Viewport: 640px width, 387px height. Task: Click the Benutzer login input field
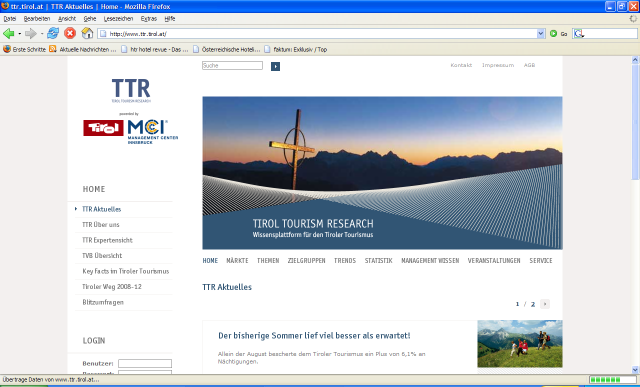(x=145, y=363)
